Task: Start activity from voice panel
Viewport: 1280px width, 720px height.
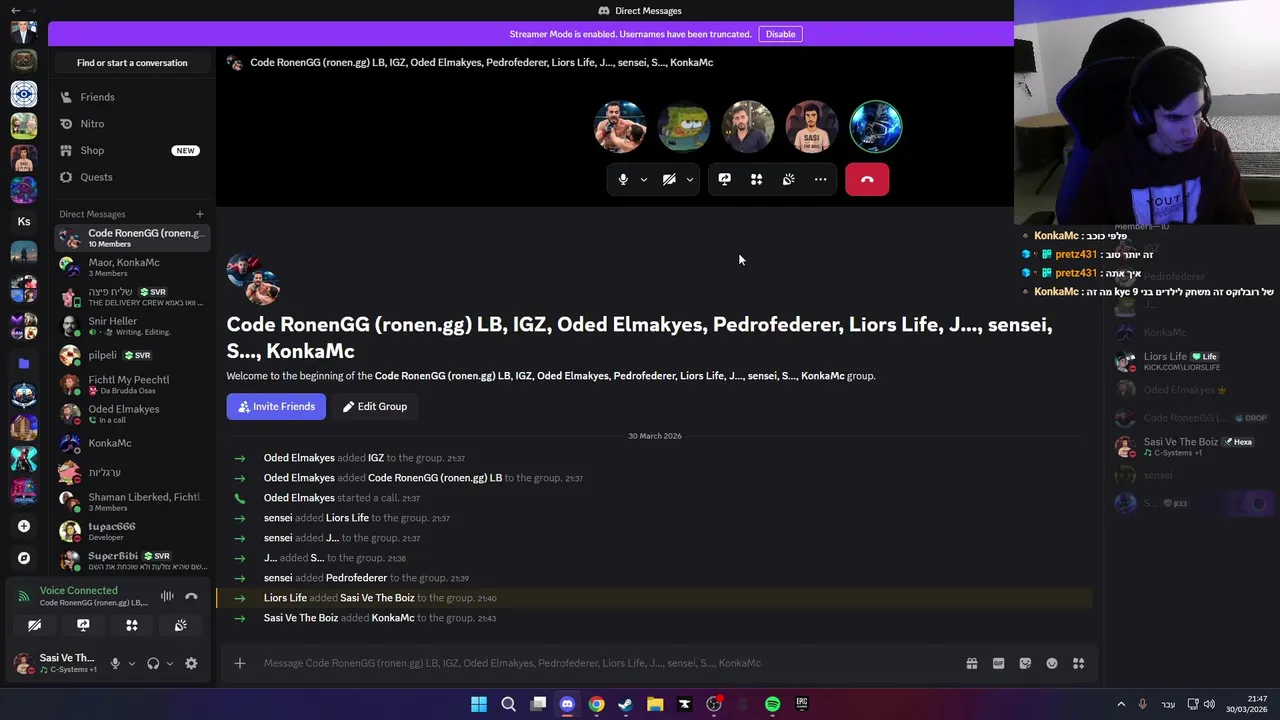Action: tap(132, 625)
